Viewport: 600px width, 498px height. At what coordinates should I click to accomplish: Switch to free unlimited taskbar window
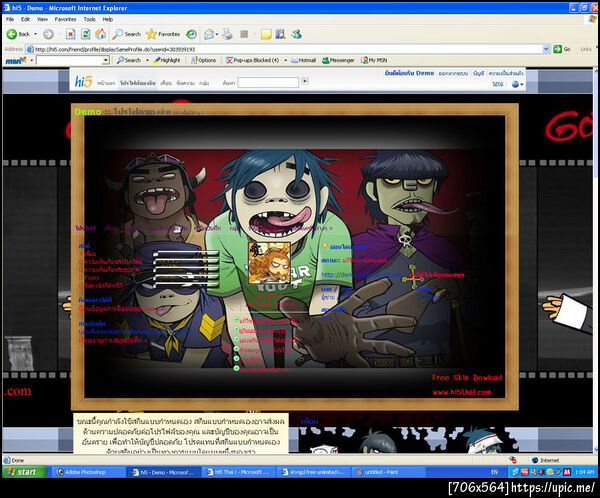(x=313, y=472)
